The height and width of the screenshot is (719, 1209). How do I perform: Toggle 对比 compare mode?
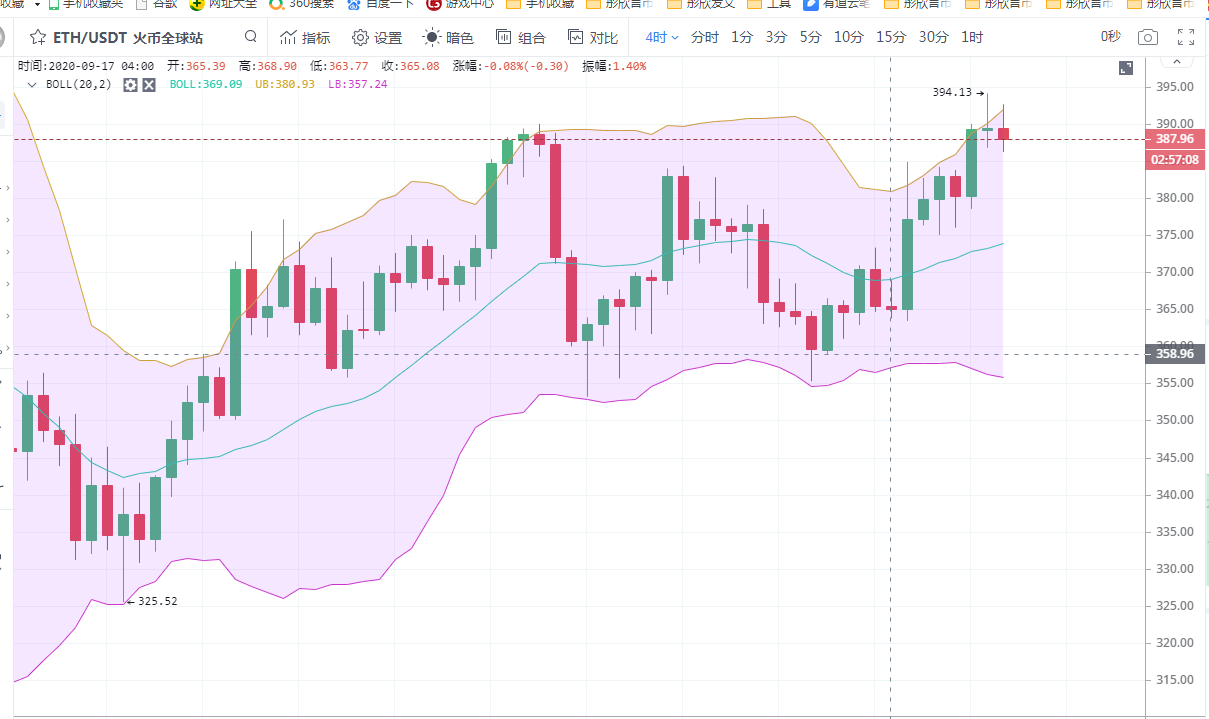(x=592, y=38)
